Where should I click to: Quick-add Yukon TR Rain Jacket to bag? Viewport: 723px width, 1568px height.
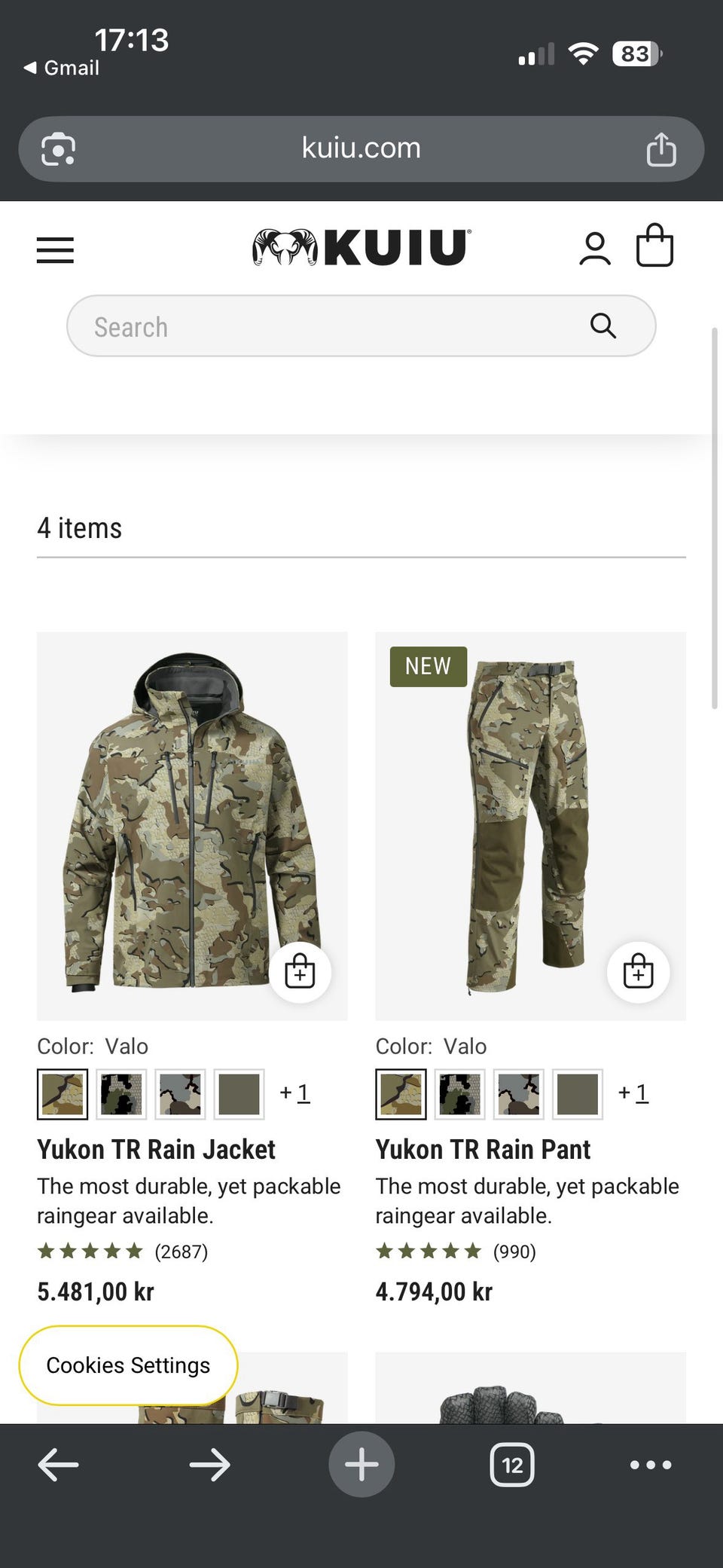(300, 972)
